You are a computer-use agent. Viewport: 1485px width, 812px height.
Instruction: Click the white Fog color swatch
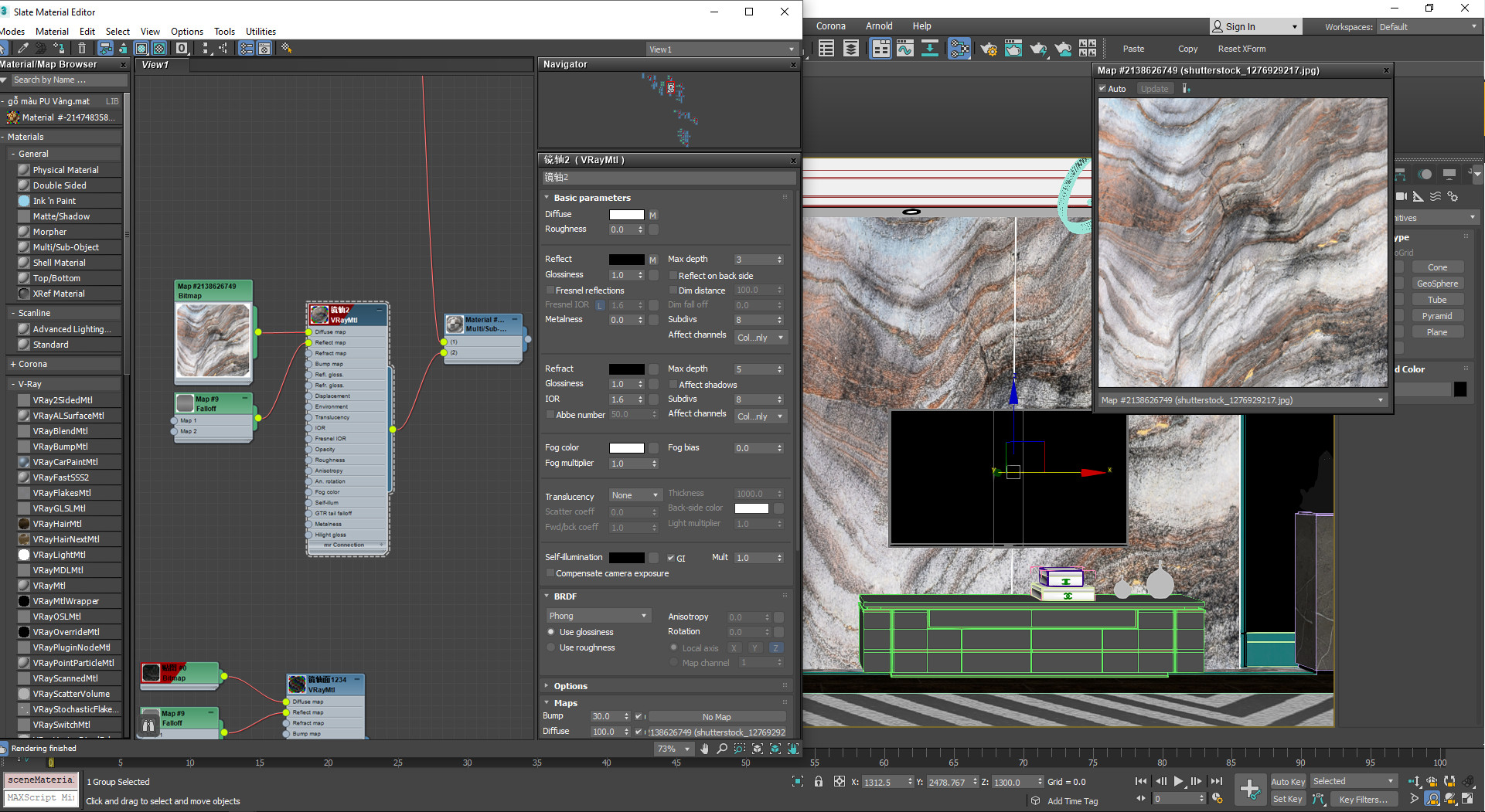pyautogui.click(x=626, y=448)
